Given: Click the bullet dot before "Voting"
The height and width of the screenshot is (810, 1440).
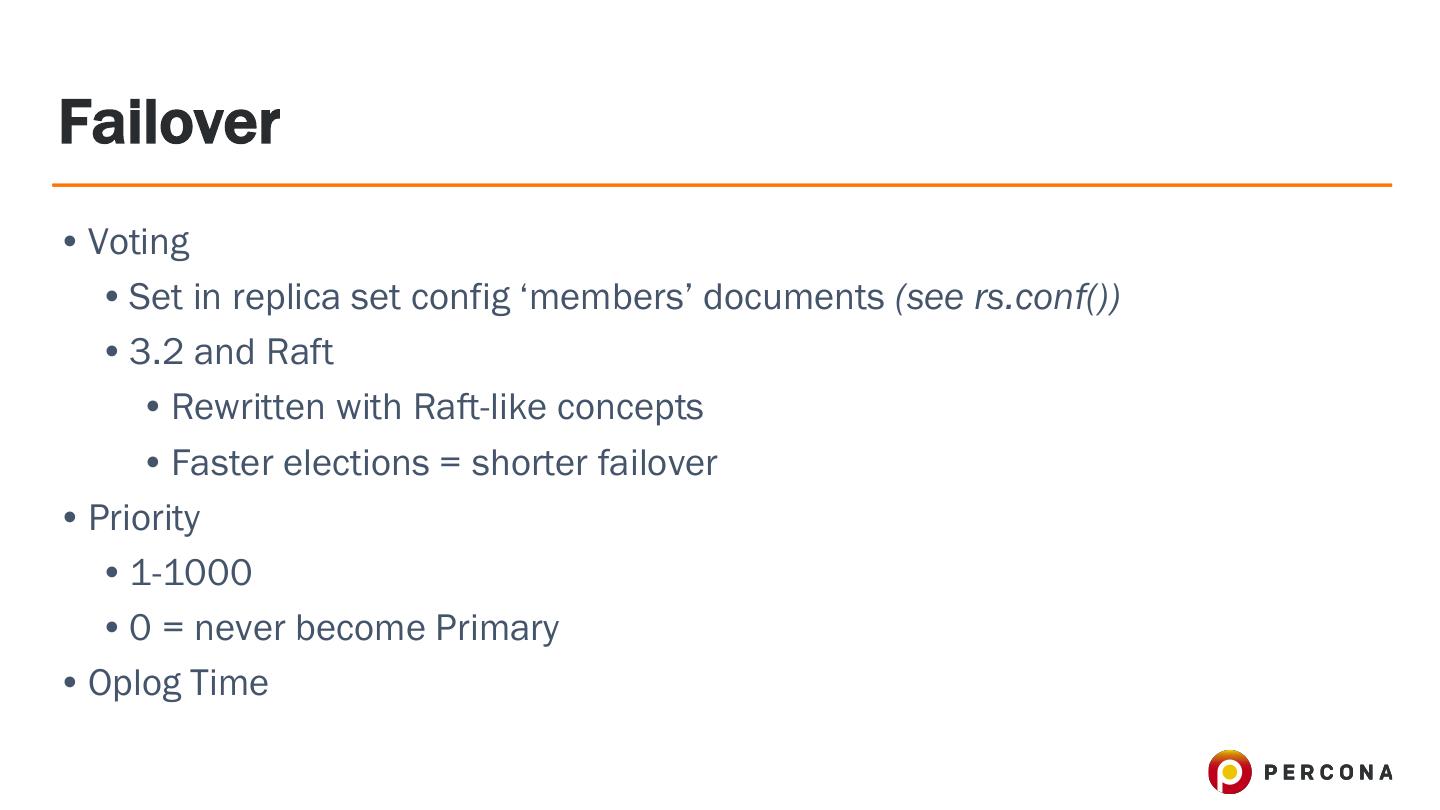Looking at the screenshot, I should [x=70, y=243].
